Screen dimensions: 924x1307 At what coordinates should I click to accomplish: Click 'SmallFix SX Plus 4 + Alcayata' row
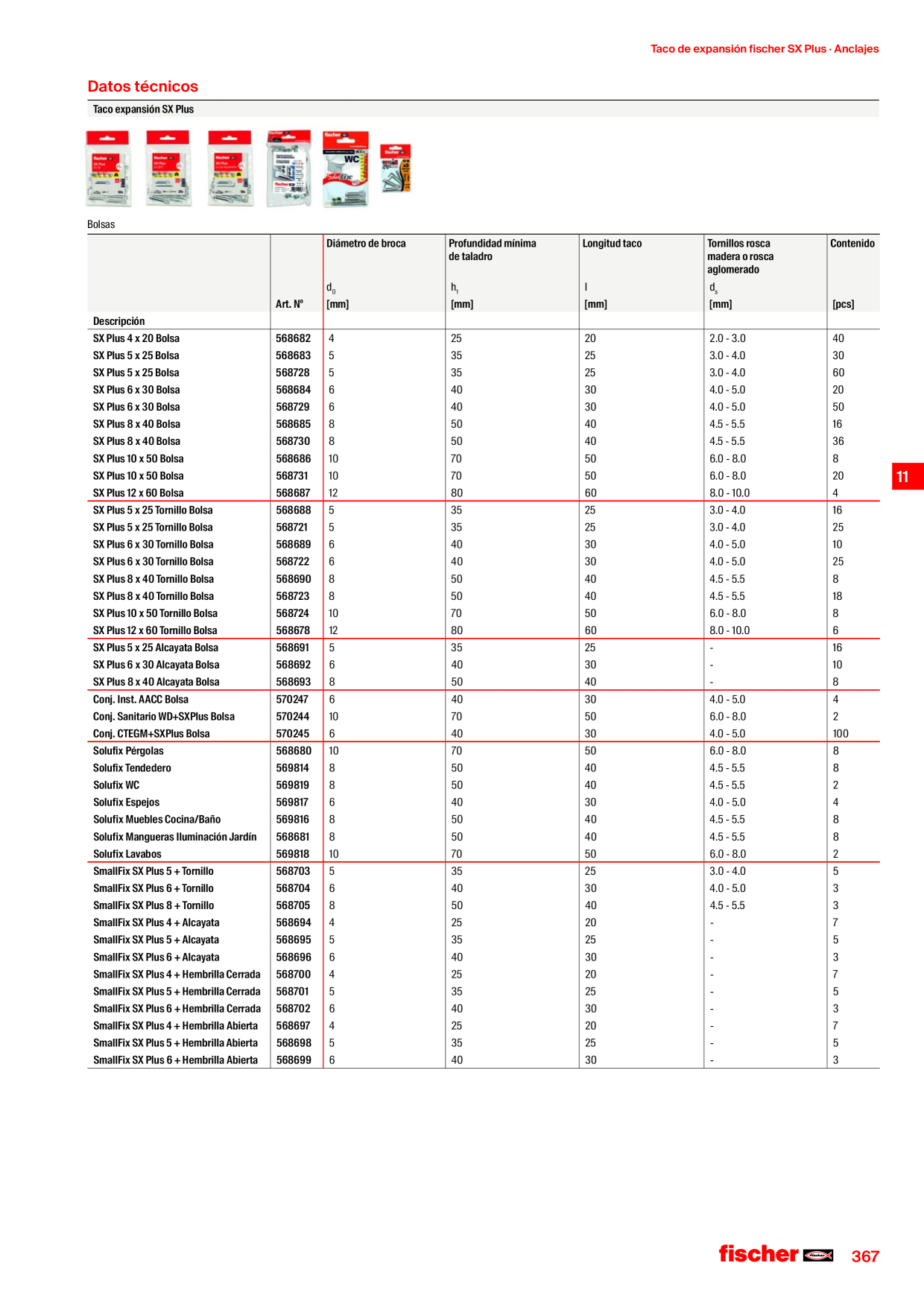484,923
